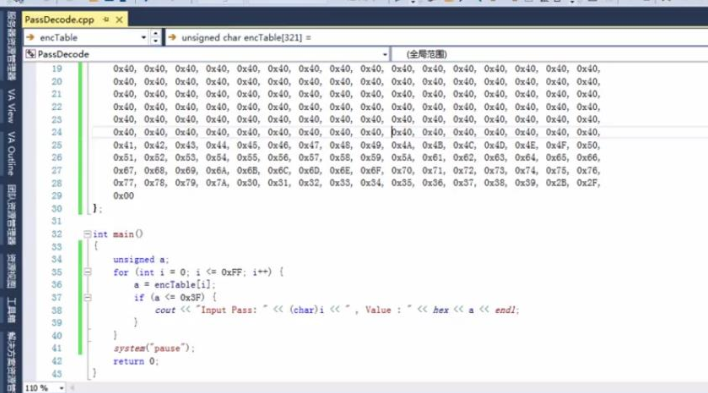Click the " , Value : " string literal
The width and height of the screenshot is (708, 393).
pyautogui.click(x=378, y=310)
